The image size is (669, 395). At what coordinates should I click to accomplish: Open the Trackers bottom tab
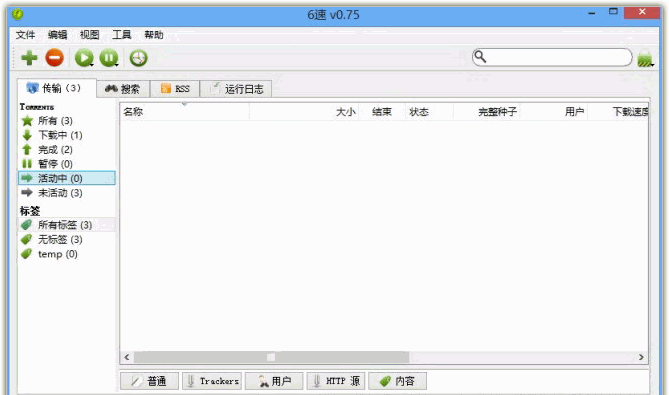[x=212, y=381]
